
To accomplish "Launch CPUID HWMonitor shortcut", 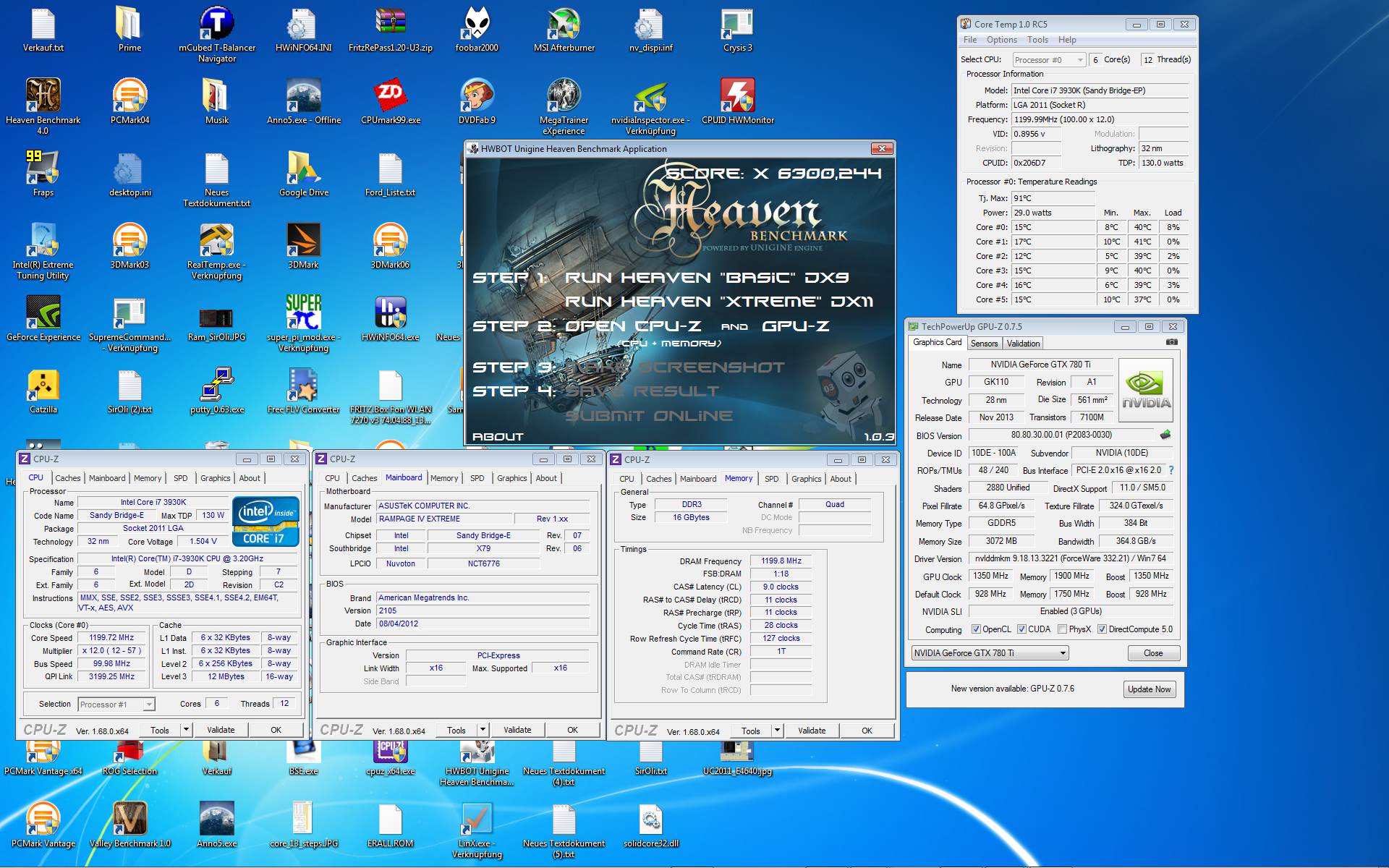I will [737, 101].
